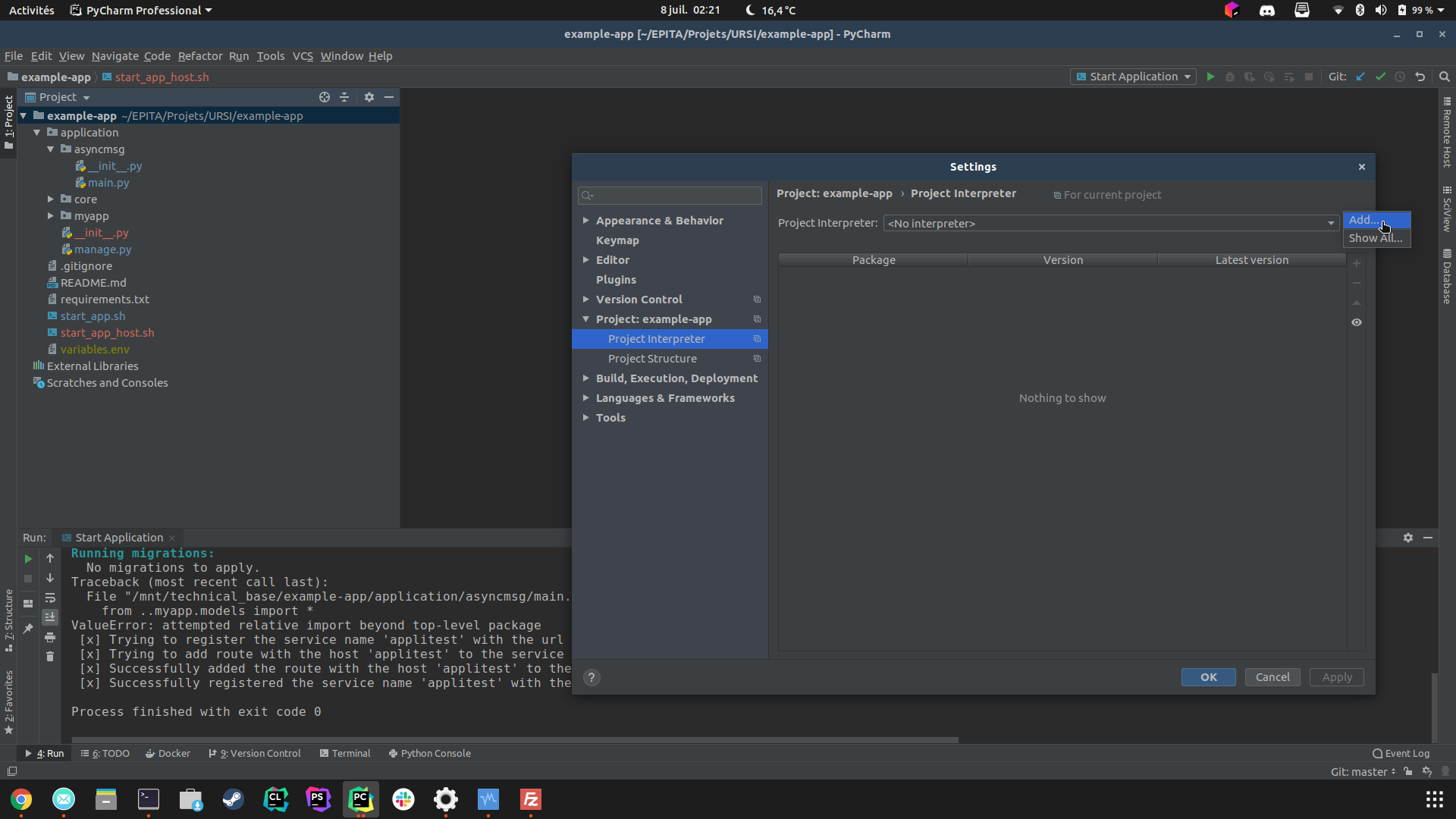
Task: Open Project panel settings gear
Action: pos(369,97)
